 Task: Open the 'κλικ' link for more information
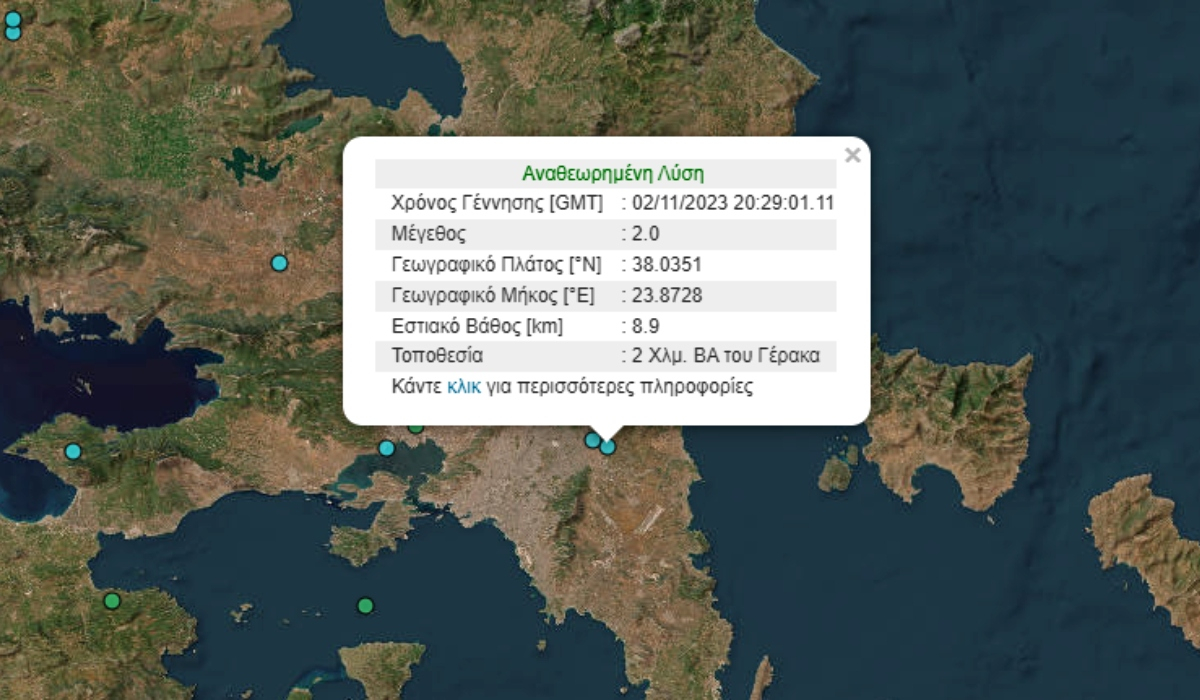point(464,387)
